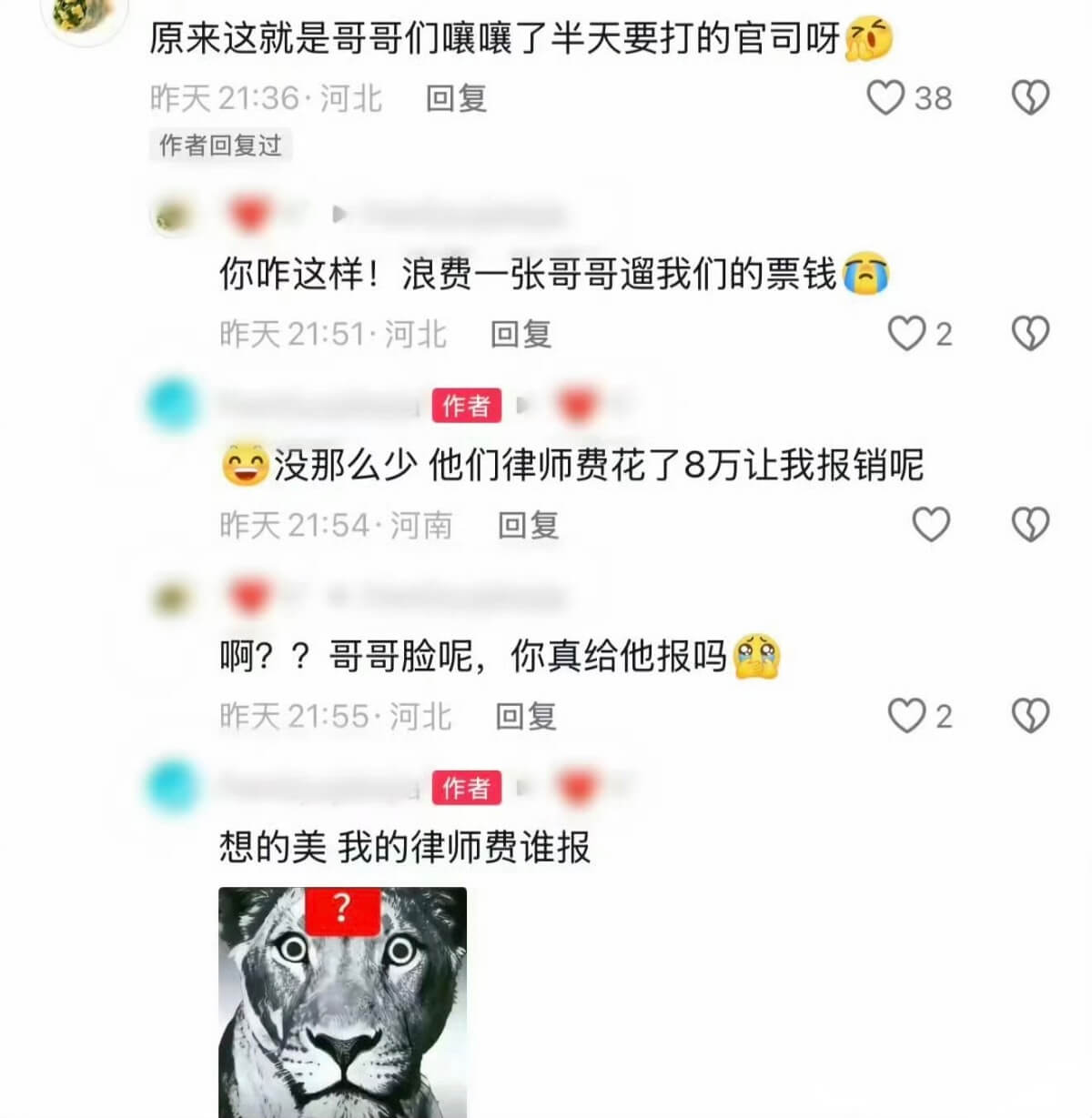Image resolution: width=1092 pixels, height=1118 pixels.
Task: Open the lion meme image
Action: [x=342, y=1002]
